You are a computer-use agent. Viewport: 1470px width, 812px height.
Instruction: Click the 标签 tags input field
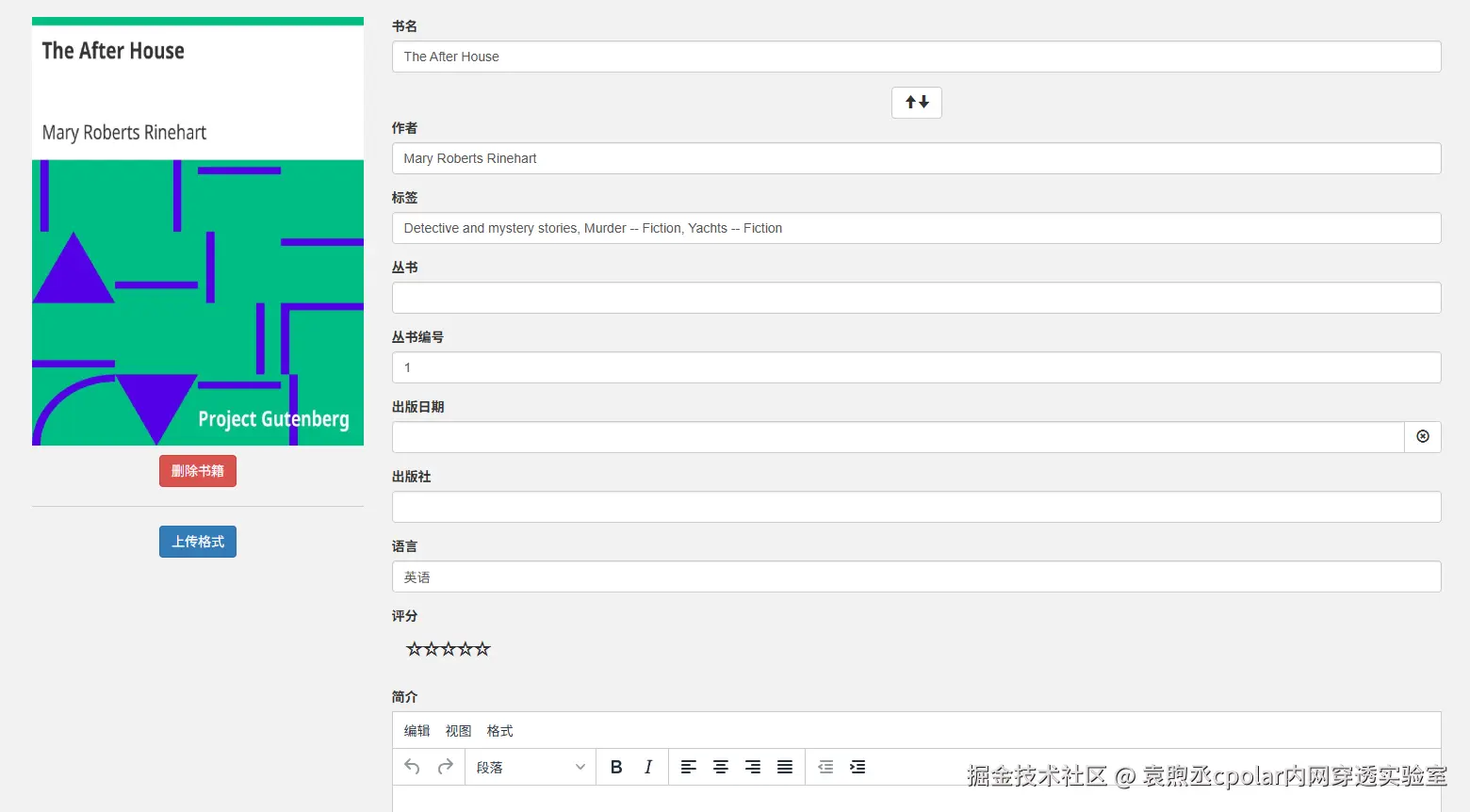pos(916,228)
